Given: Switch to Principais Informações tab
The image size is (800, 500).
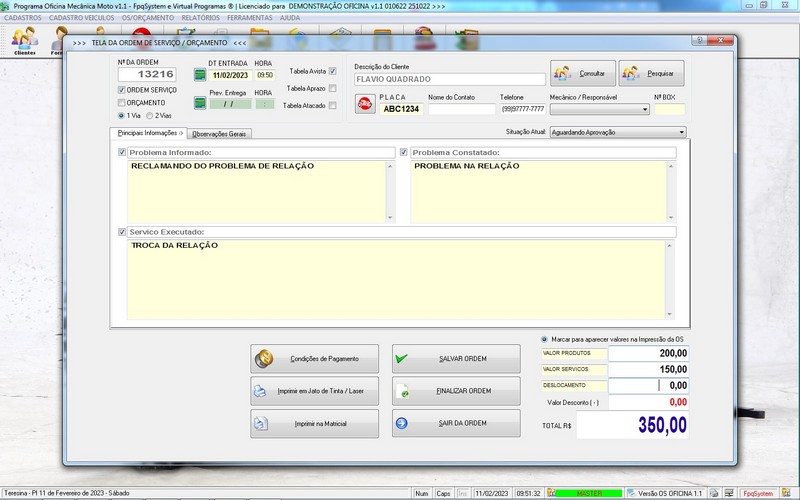Looking at the screenshot, I should point(148,133).
